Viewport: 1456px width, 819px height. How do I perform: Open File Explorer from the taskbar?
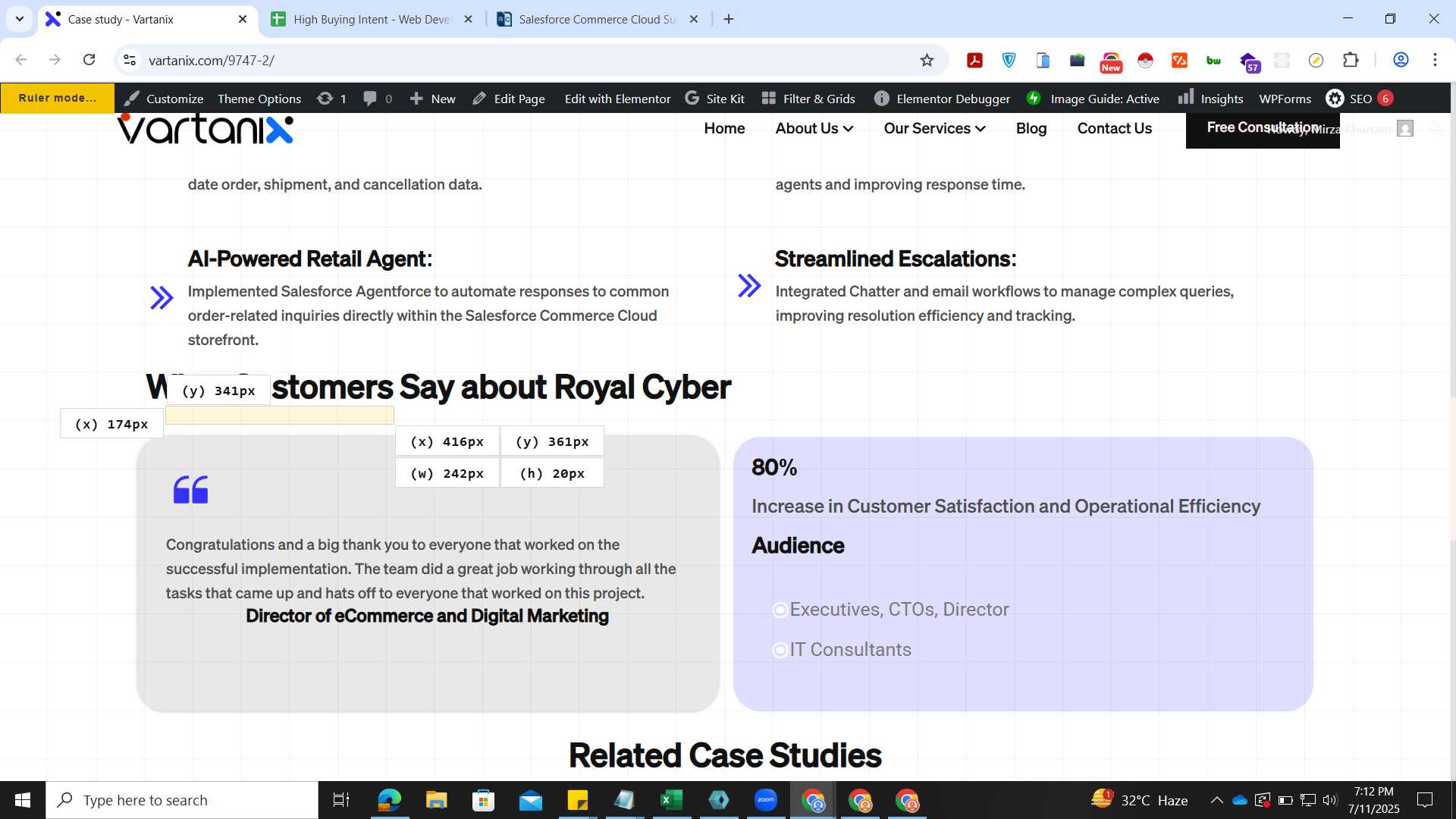436,800
